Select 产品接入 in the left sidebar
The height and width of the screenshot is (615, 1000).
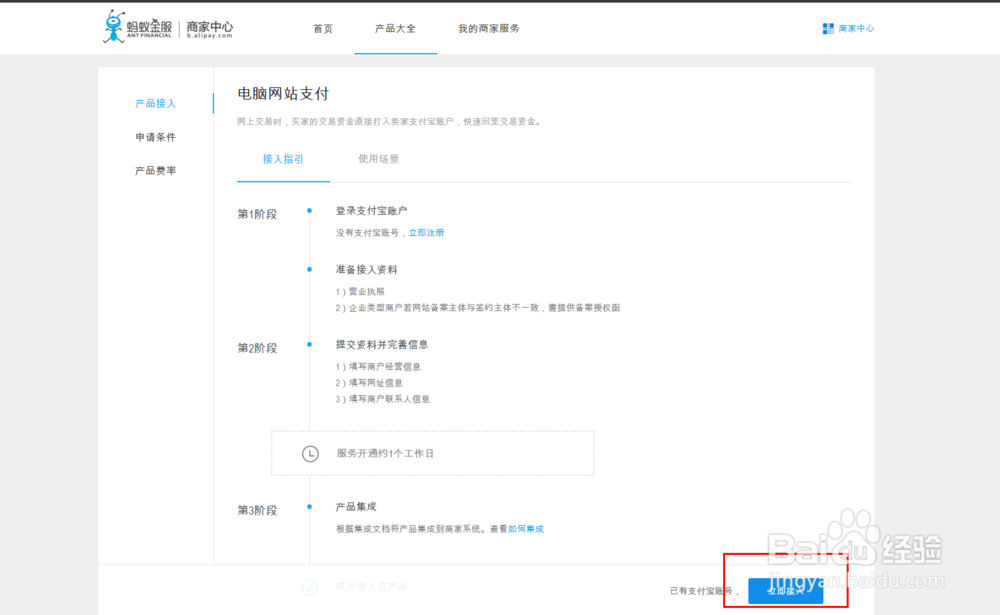point(155,103)
